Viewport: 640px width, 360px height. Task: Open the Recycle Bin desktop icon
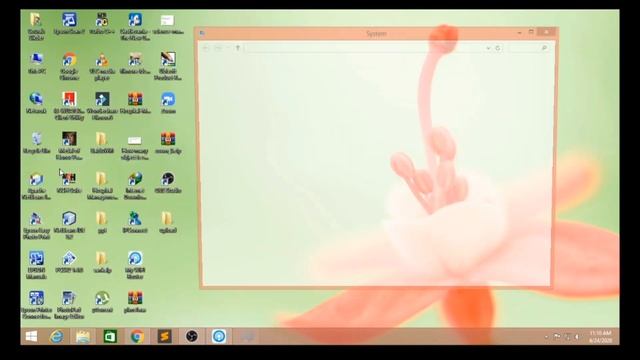coord(36,142)
